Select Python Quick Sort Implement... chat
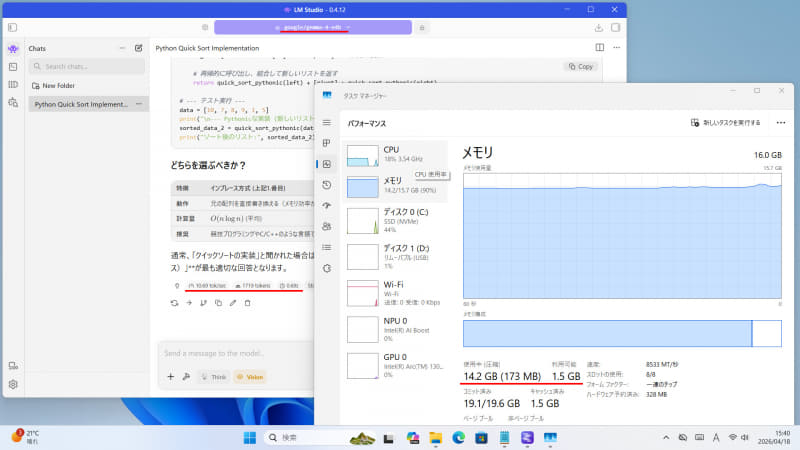800x450 pixels. tap(88, 104)
